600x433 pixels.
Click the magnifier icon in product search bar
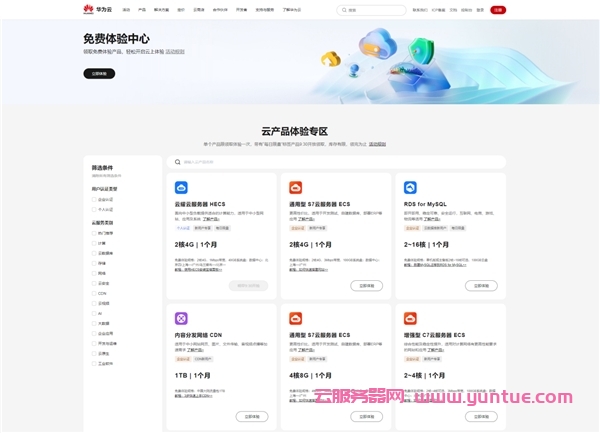[x=177, y=161]
